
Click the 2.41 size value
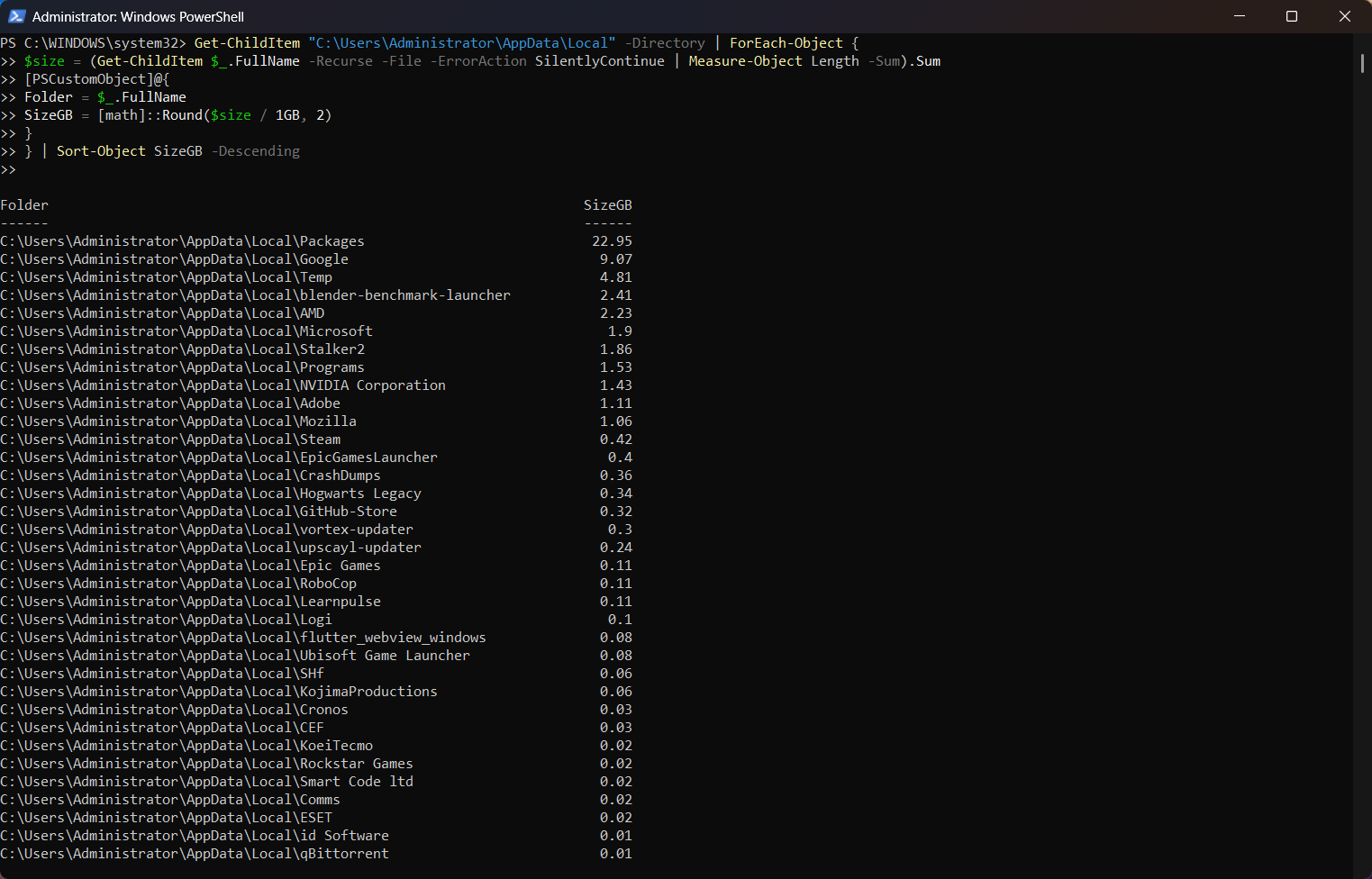tap(616, 295)
